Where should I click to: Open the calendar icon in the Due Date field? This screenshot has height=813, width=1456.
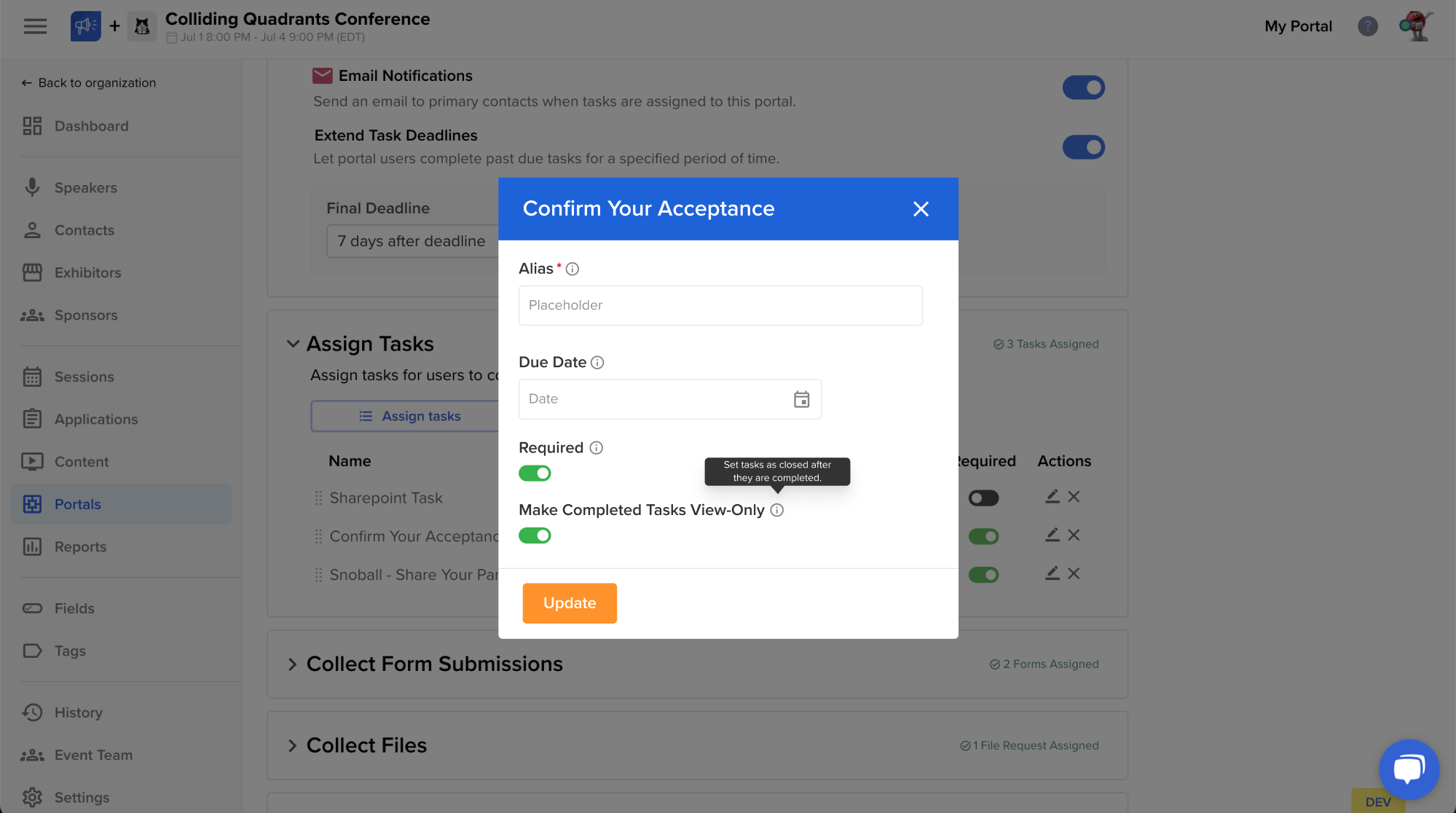point(801,399)
